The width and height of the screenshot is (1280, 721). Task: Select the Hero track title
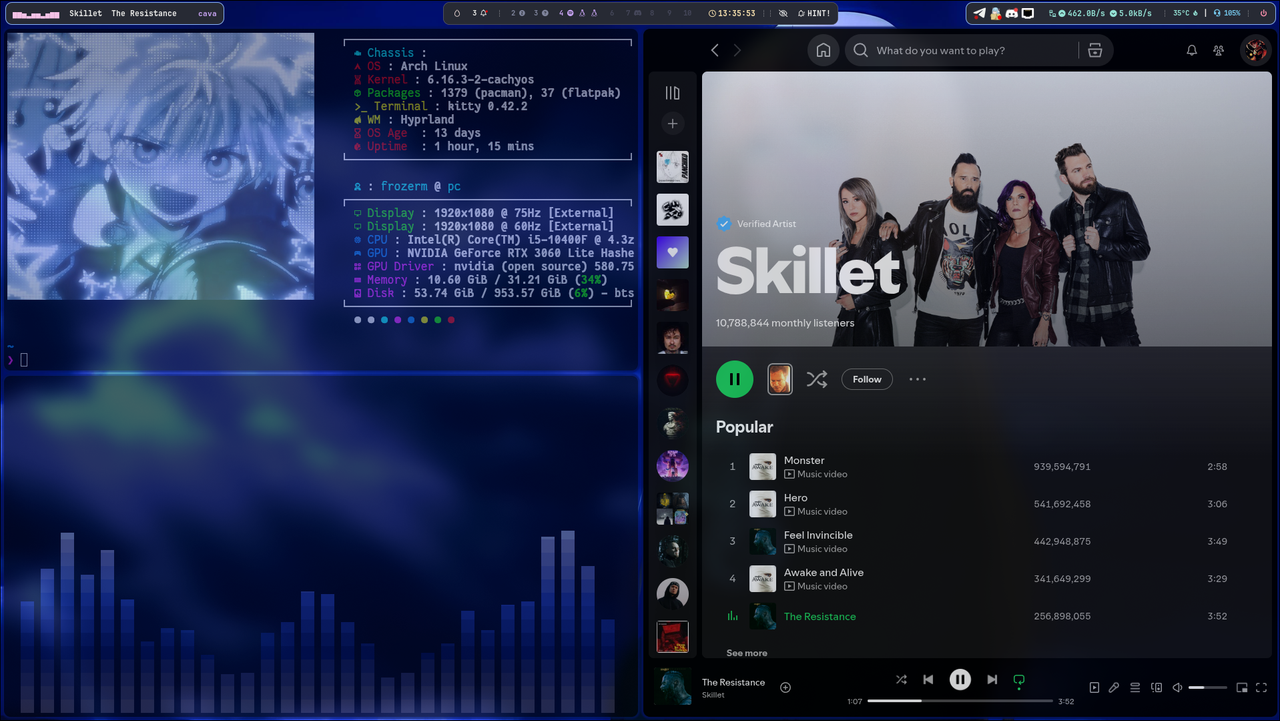pos(796,498)
